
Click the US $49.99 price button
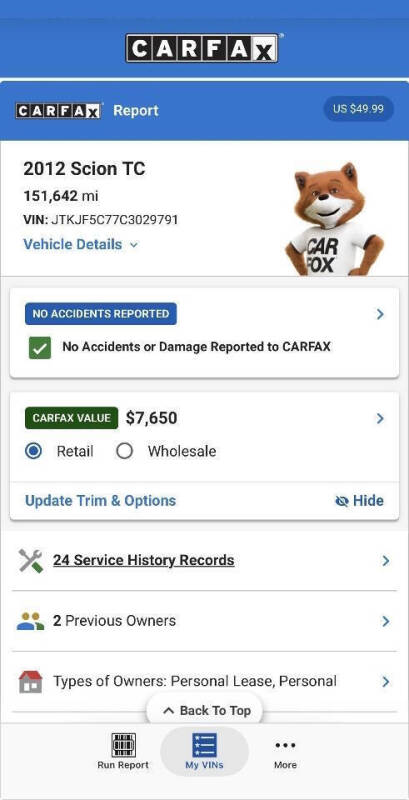tap(359, 109)
